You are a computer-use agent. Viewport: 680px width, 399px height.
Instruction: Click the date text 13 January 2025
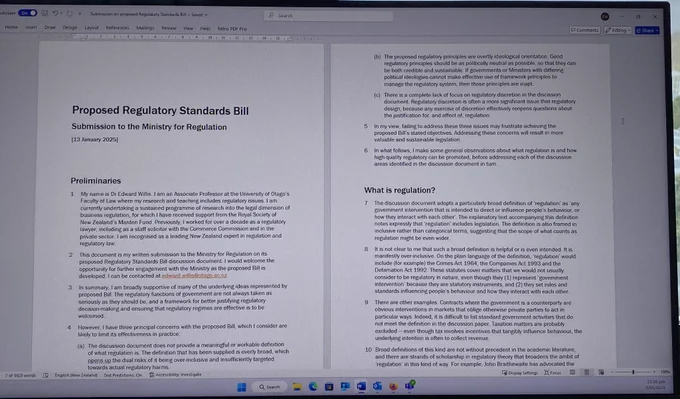95,139
